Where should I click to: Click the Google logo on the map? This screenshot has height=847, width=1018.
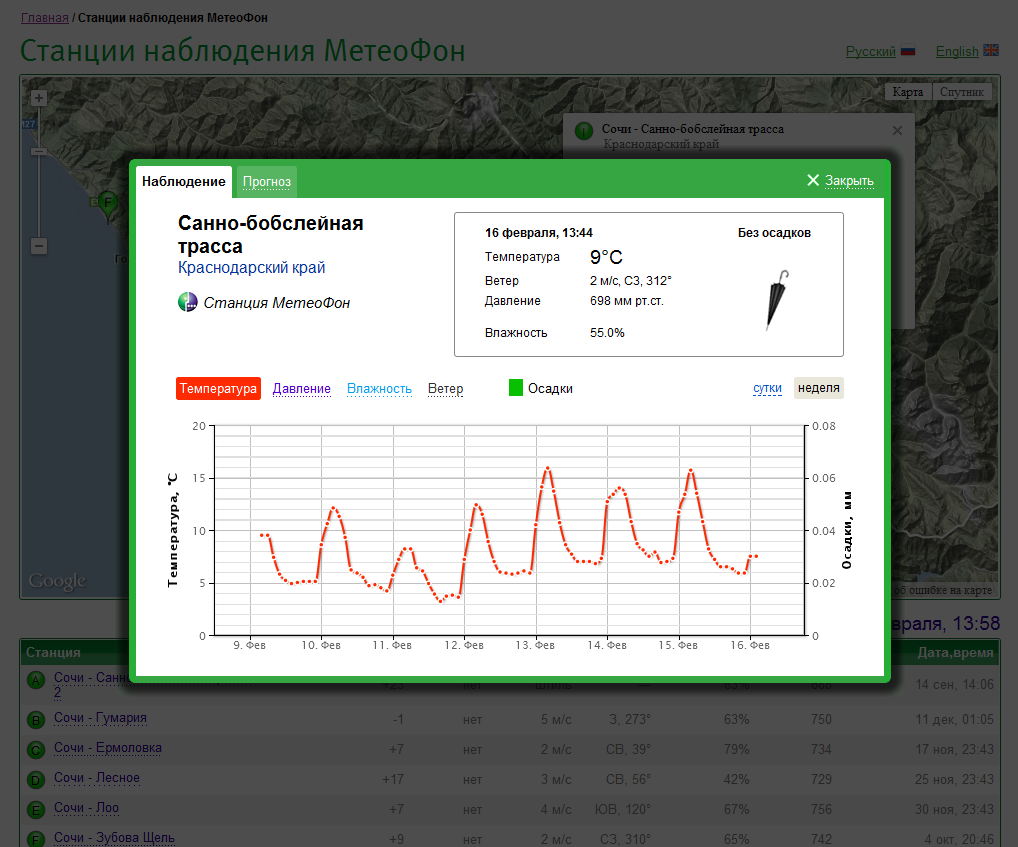(57, 581)
